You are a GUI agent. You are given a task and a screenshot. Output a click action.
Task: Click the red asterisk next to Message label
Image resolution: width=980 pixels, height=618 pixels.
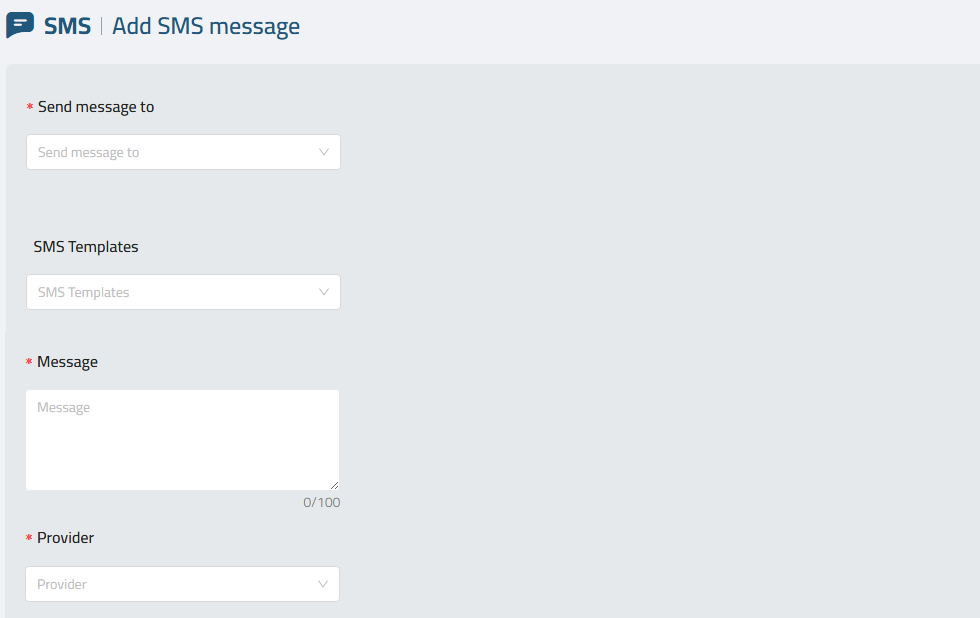pos(29,362)
